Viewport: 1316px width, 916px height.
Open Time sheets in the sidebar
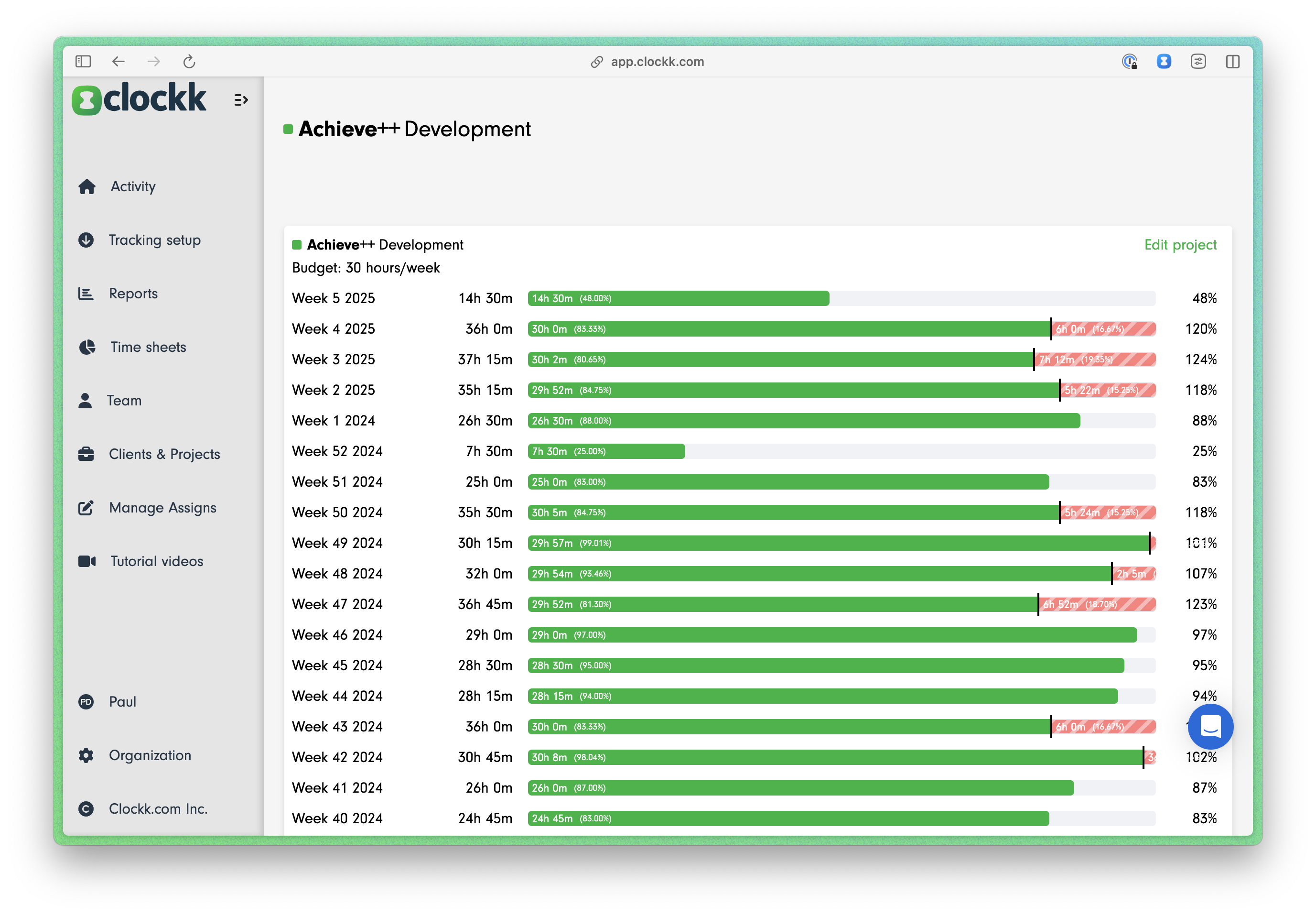(149, 347)
